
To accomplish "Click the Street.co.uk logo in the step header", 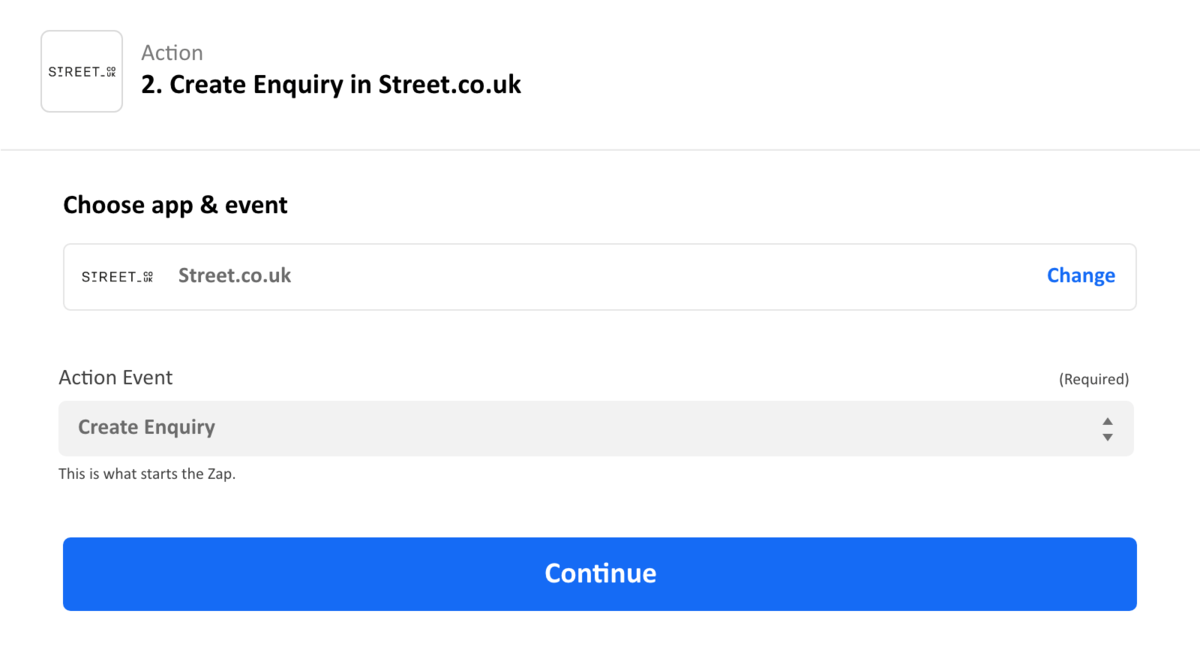I will [81, 70].
